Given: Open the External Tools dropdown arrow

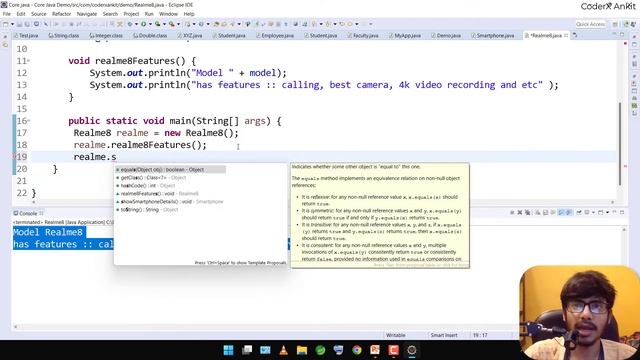Looking at the screenshot, I should click(x=178, y=24).
